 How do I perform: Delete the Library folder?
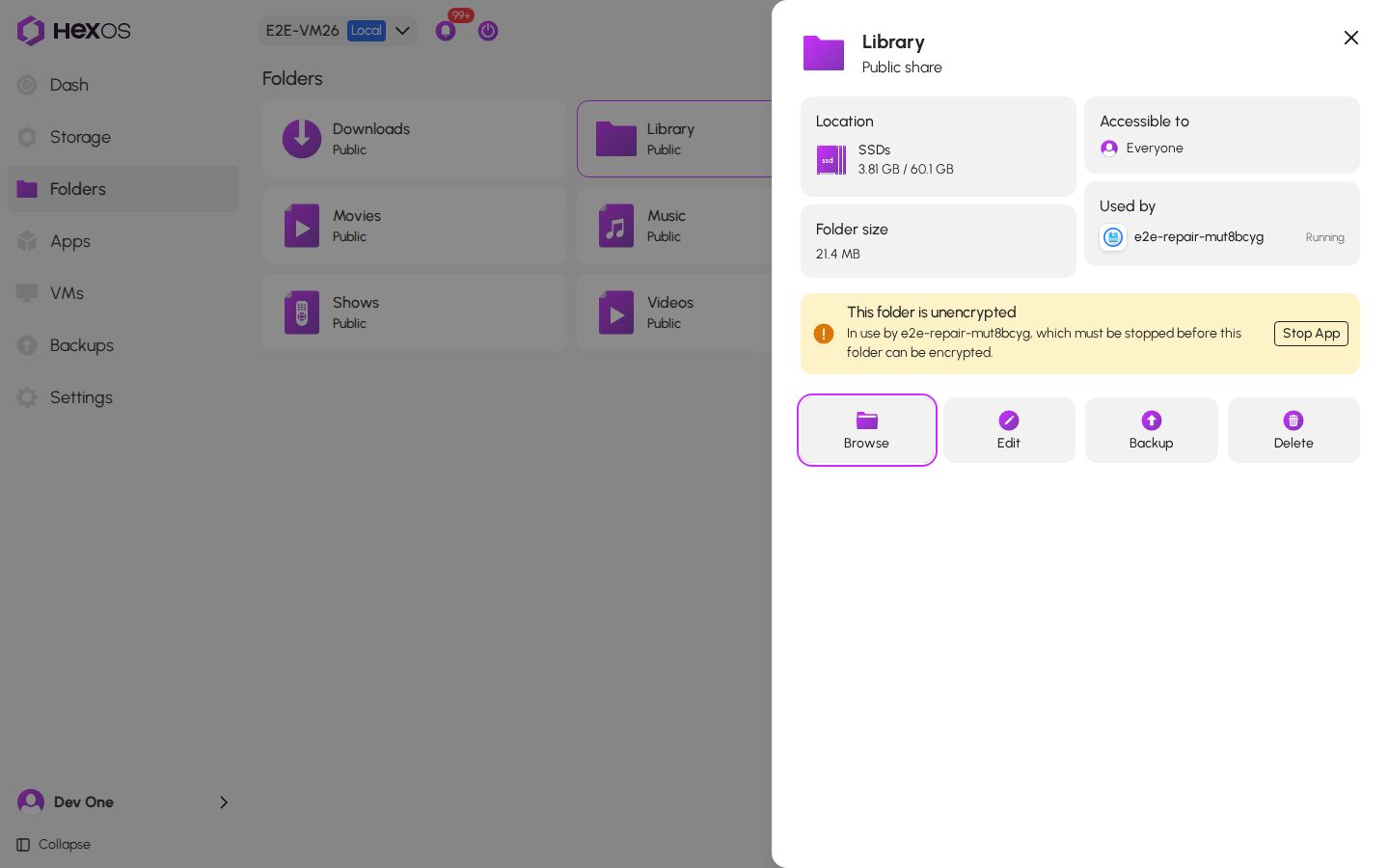1294,430
